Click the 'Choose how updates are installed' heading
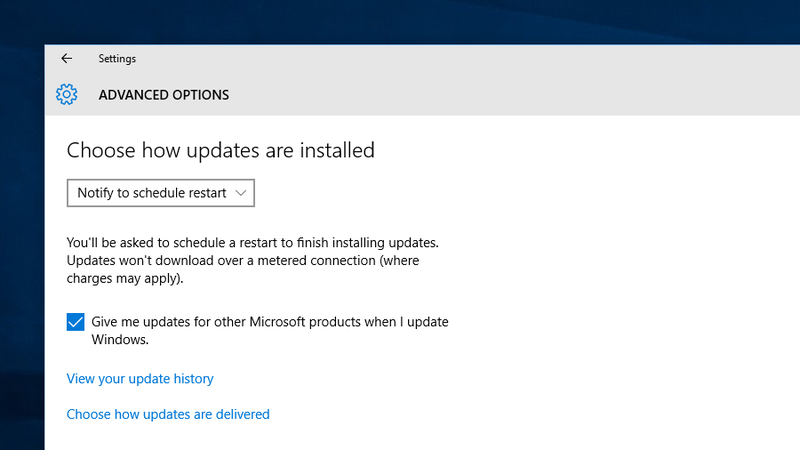The width and height of the screenshot is (800, 450). click(x=220, y=151)
